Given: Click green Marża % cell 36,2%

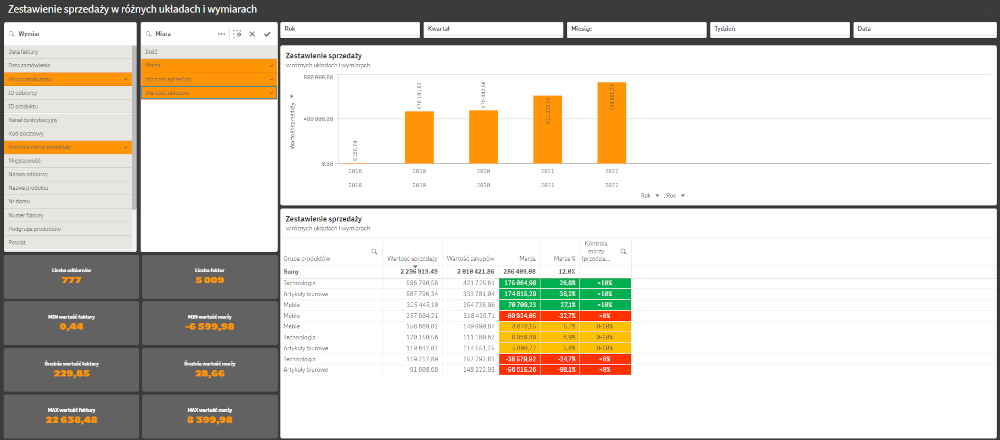Looking at the screenshot, I should coord(560,293).
